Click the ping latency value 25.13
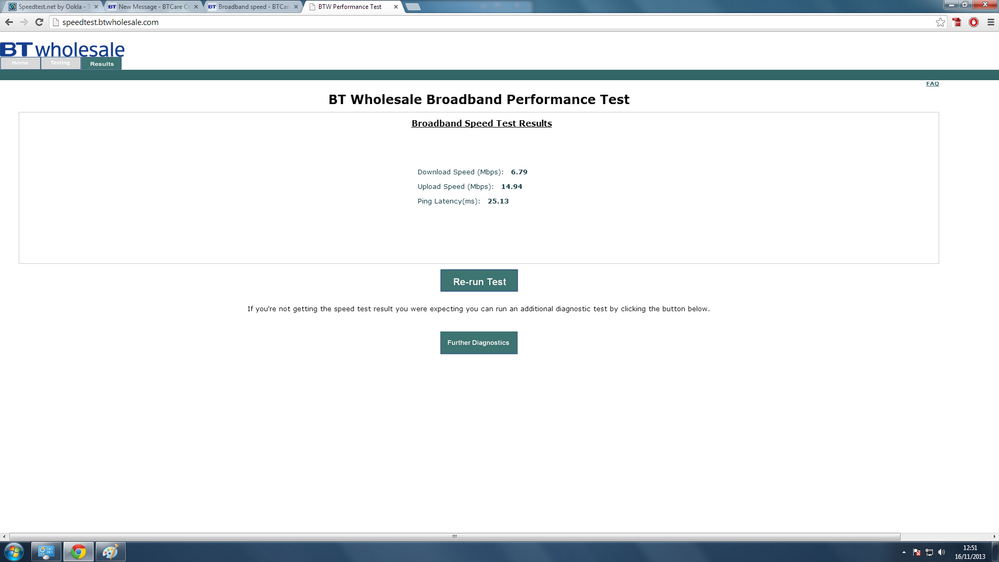999x562 pixels. (x=498, y=201)
